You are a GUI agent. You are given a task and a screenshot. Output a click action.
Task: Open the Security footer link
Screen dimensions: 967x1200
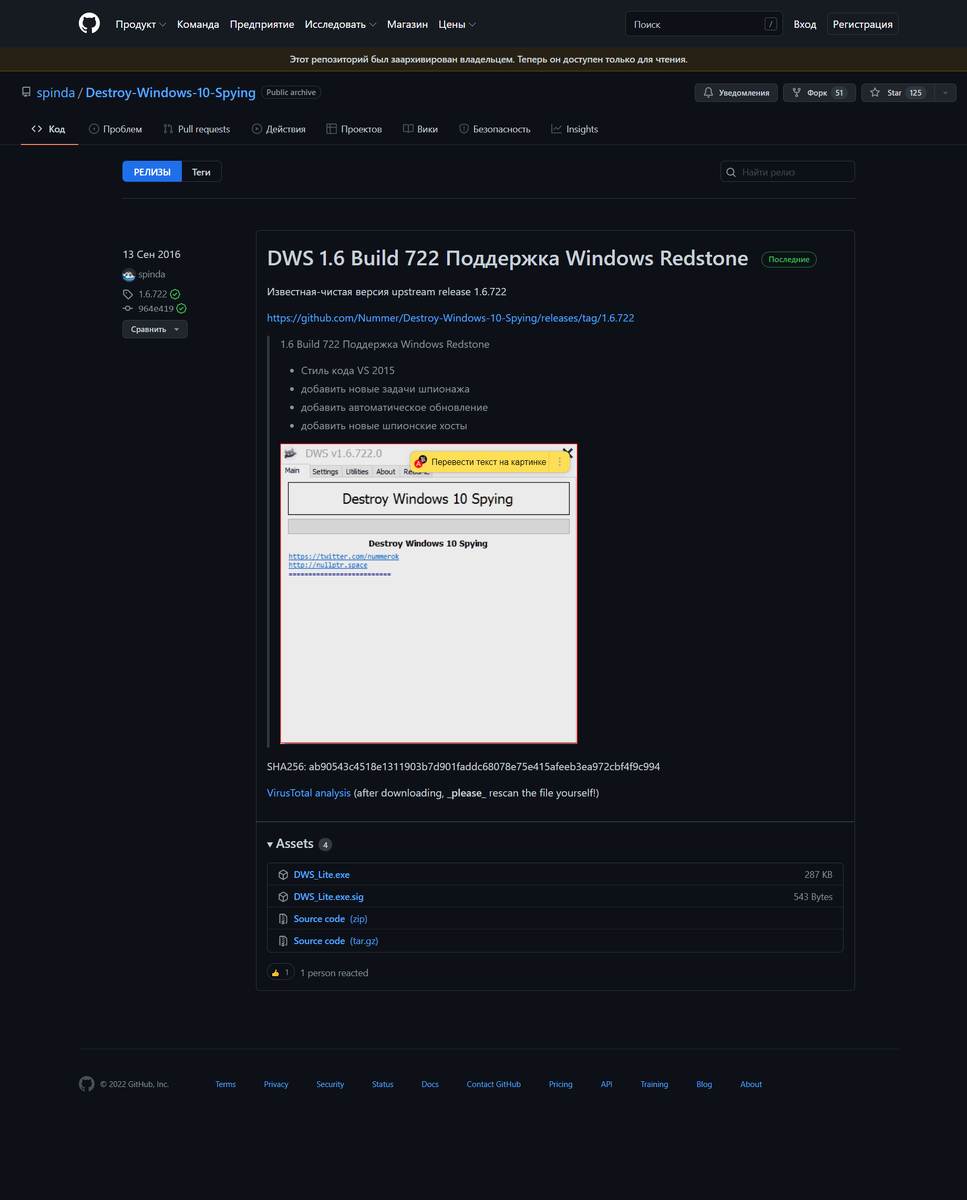click(330, 1084)
